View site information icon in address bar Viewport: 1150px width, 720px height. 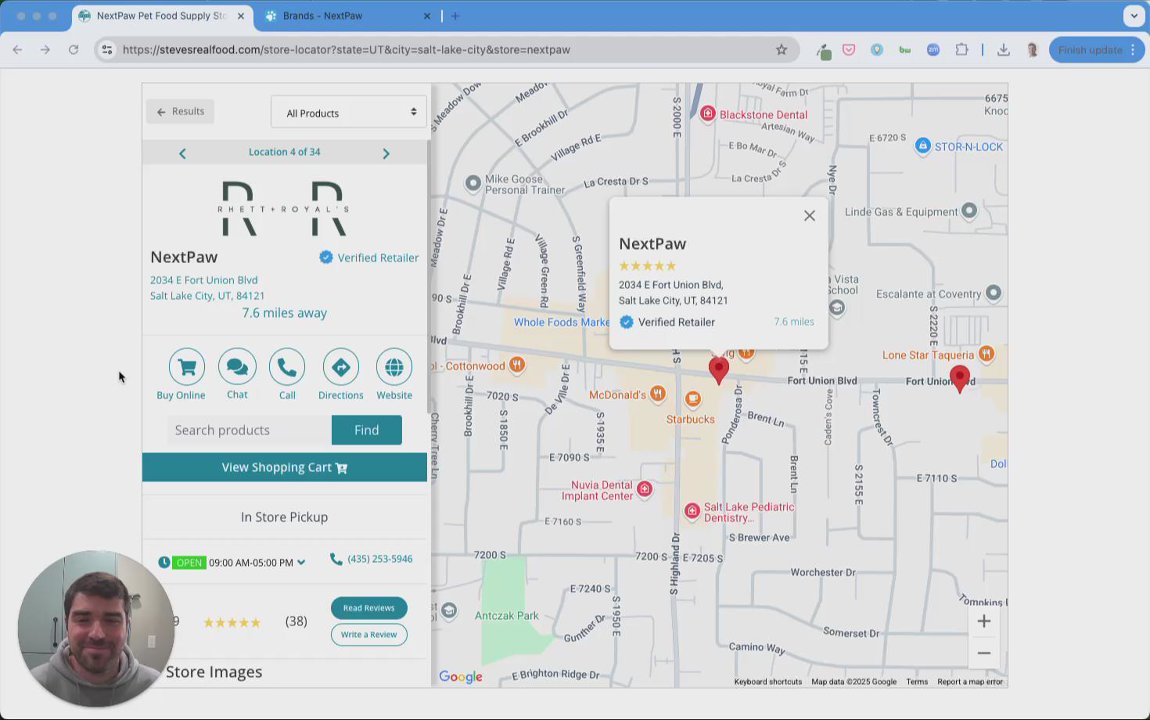pos(107,50)
